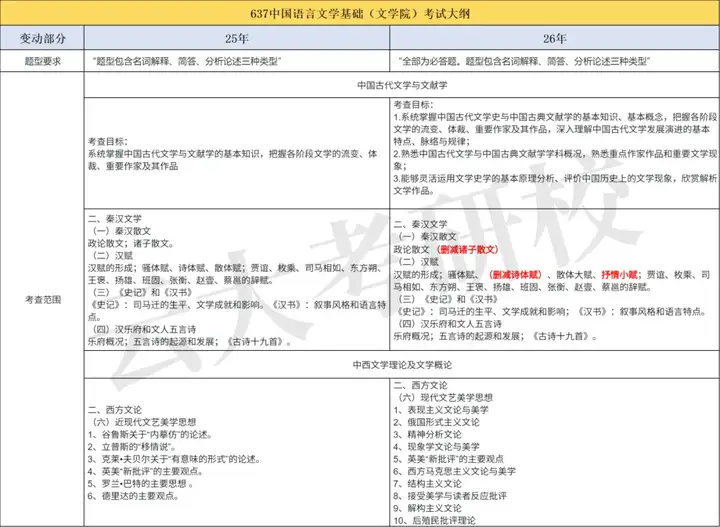The width and height of the screenshot is (720, 527).
Task: Click '二、秦汉文学' in the 25年 column
Action: pyautogui.click(x=114, y=219)
